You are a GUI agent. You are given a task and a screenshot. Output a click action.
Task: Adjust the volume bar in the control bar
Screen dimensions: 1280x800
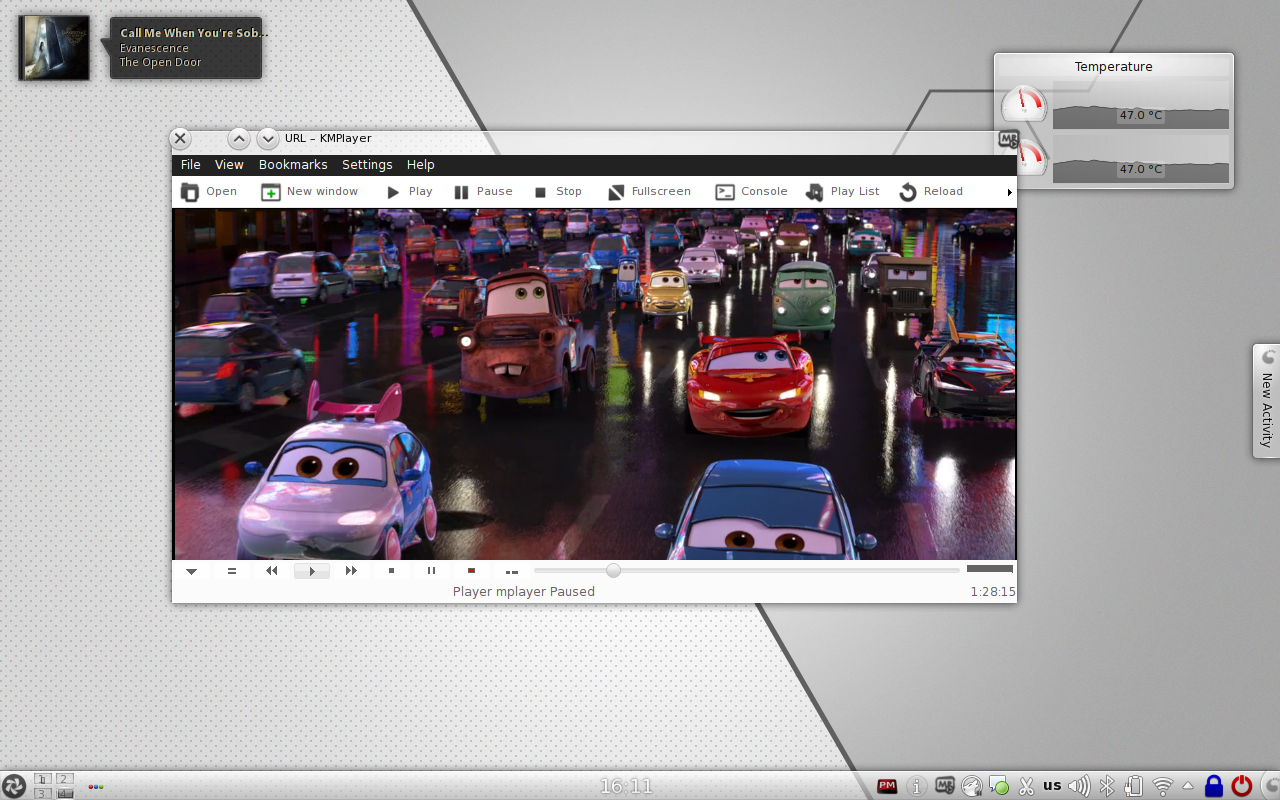click(x=990, y=569)
